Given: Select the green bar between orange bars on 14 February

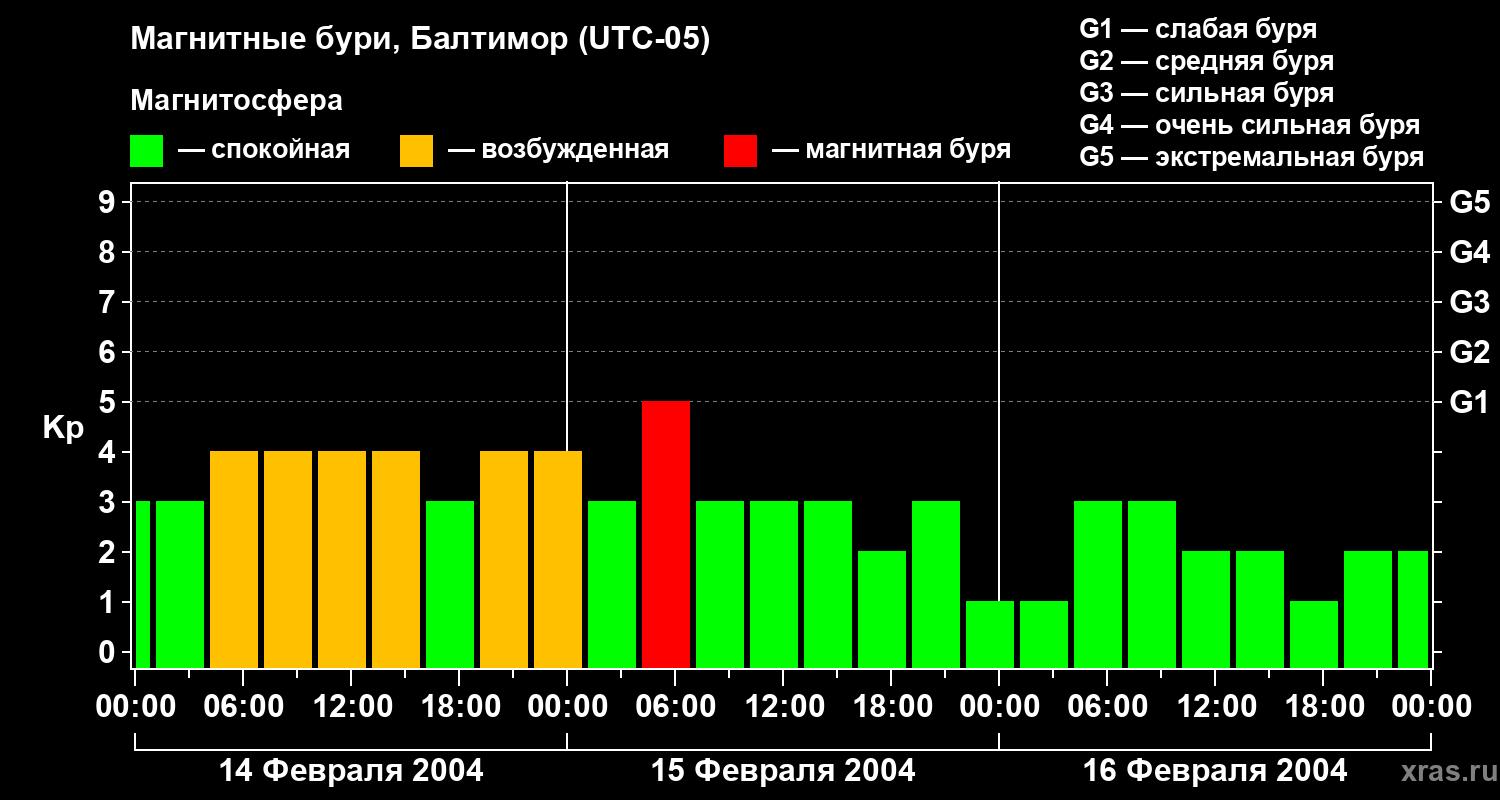Looking at the screenshot, I should [450, 584].
